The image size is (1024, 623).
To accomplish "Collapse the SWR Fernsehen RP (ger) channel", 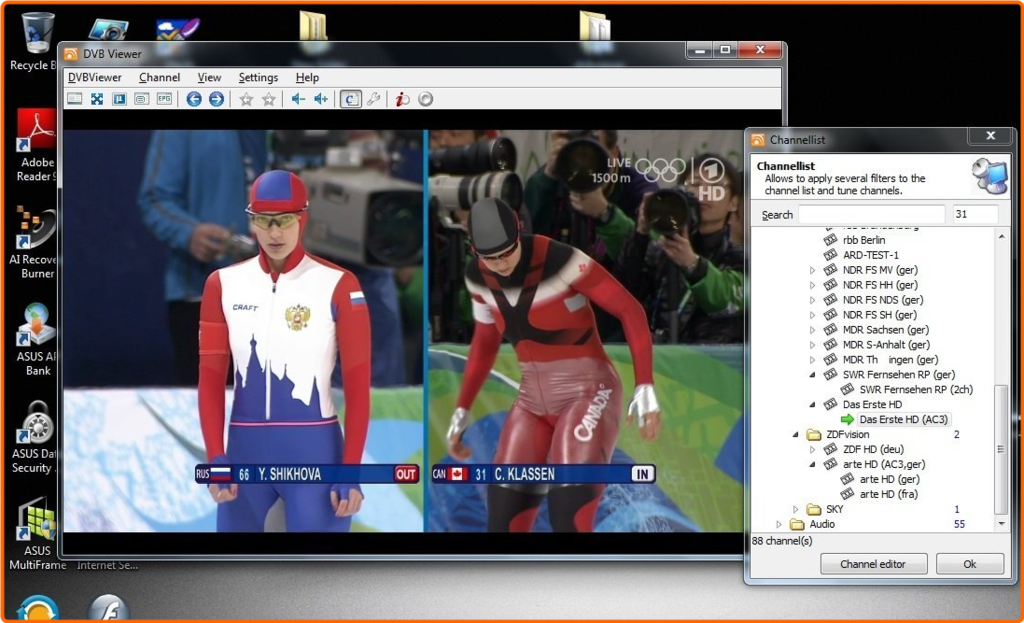I will coord(812,375).
